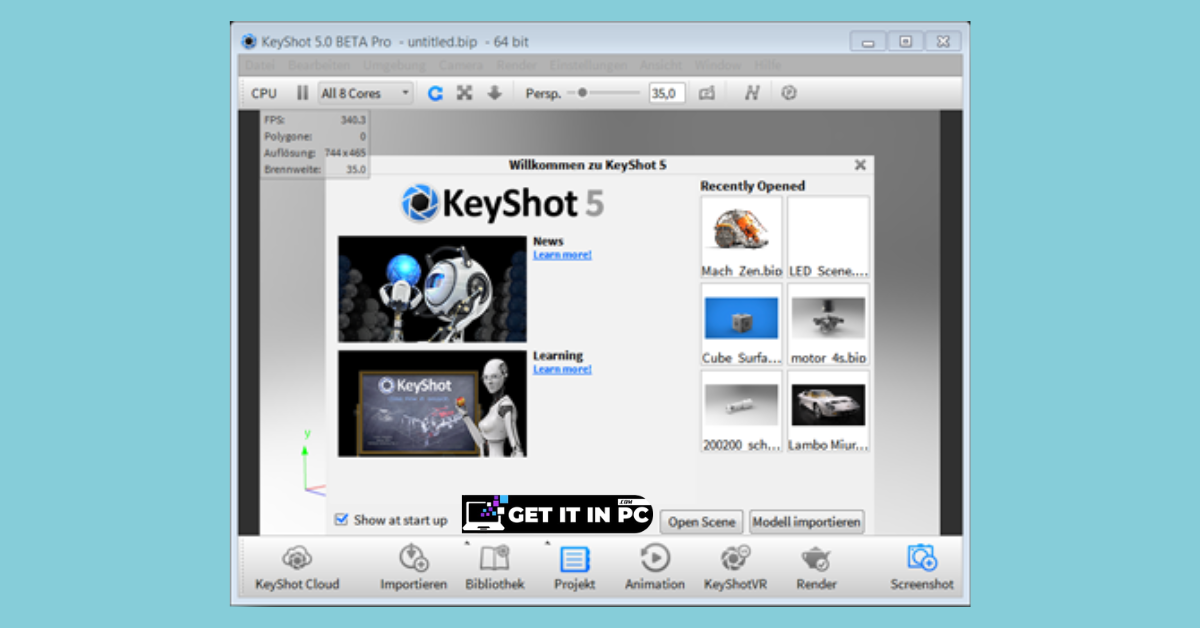Open the Bearbeiten menu

pyautogui.click(x=319, y=65)
